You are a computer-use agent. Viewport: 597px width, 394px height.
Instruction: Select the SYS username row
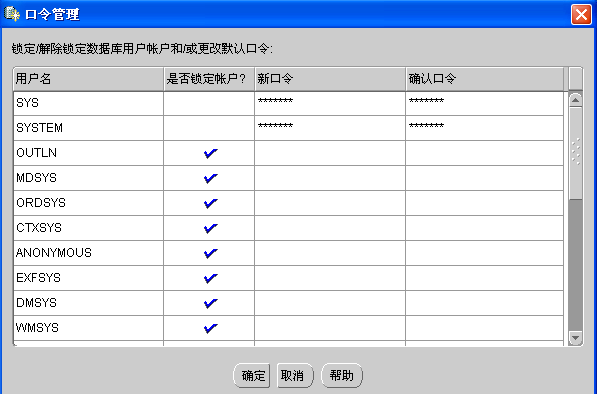[x=88, y=103]
